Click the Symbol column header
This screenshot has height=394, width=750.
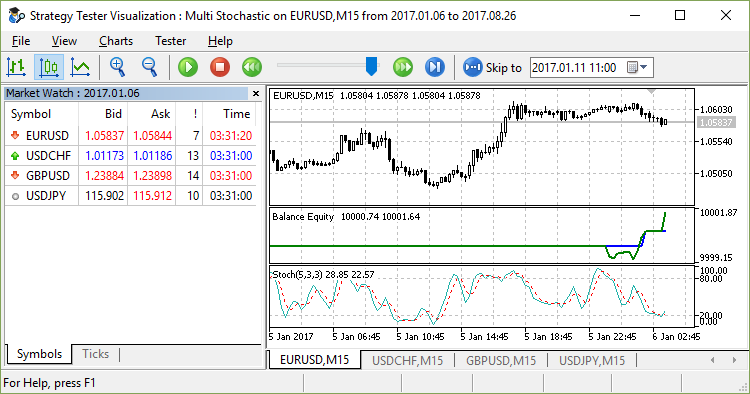coord(42,114)
